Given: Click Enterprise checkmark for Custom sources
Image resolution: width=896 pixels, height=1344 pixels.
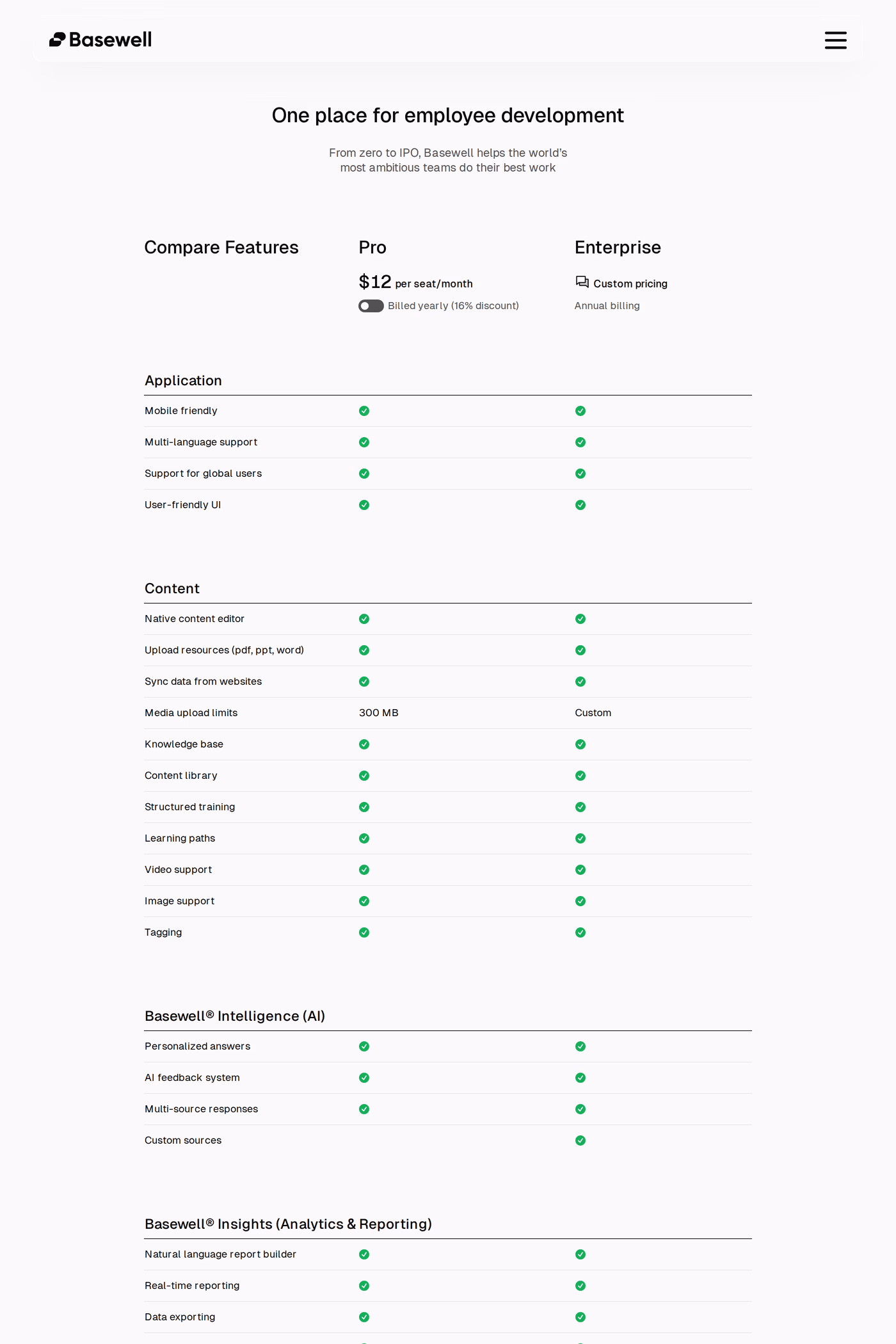Looking at the screenshot, I should coord(580,1140).
